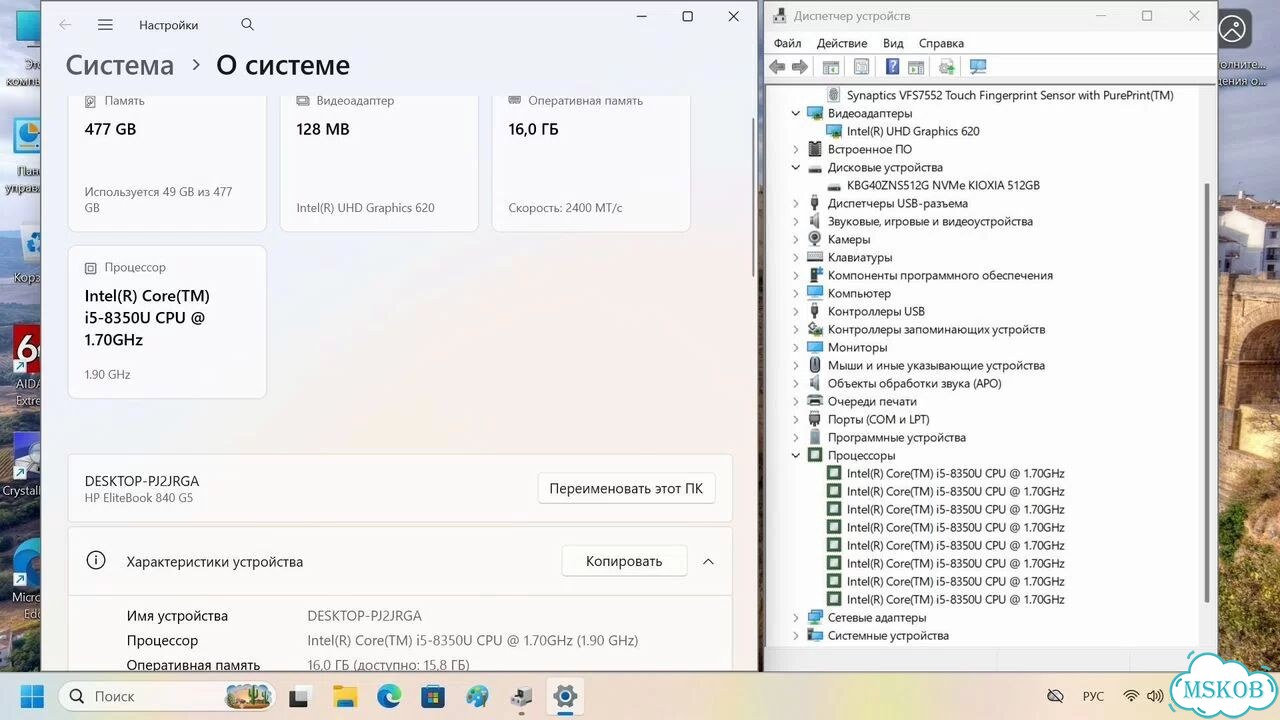Open Вид menu in Device Manager
This screenshot has height=720, width=1280.
[x=893, y=43]
